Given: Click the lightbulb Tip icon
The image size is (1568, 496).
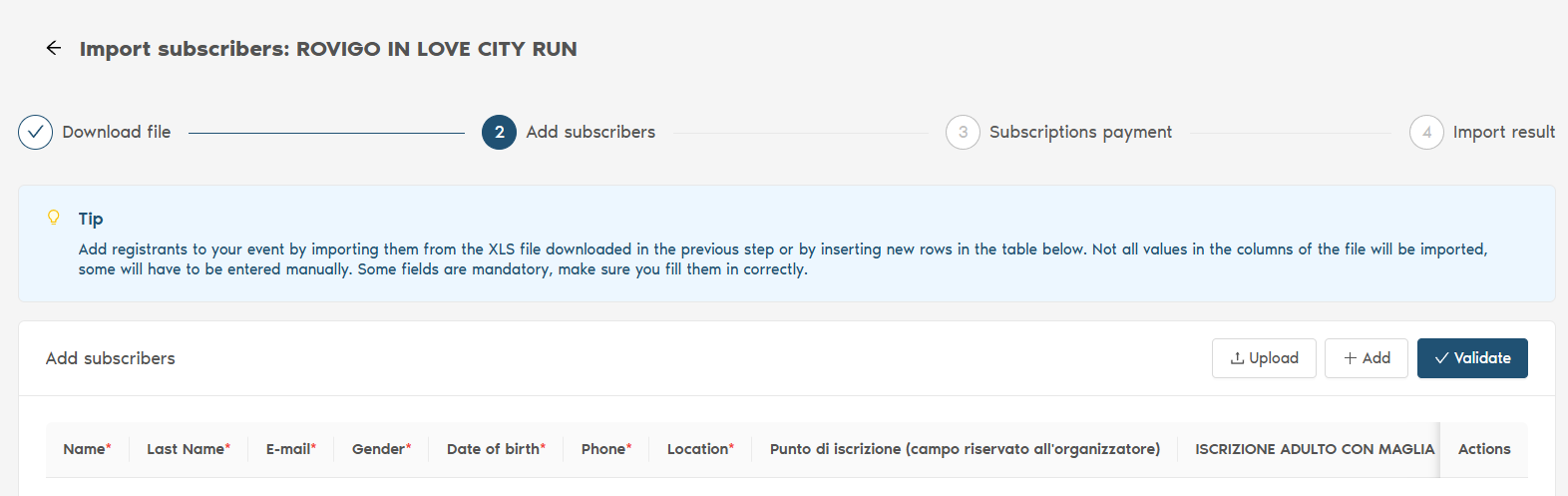Looking at the screenshot, I should click(54, 218).
